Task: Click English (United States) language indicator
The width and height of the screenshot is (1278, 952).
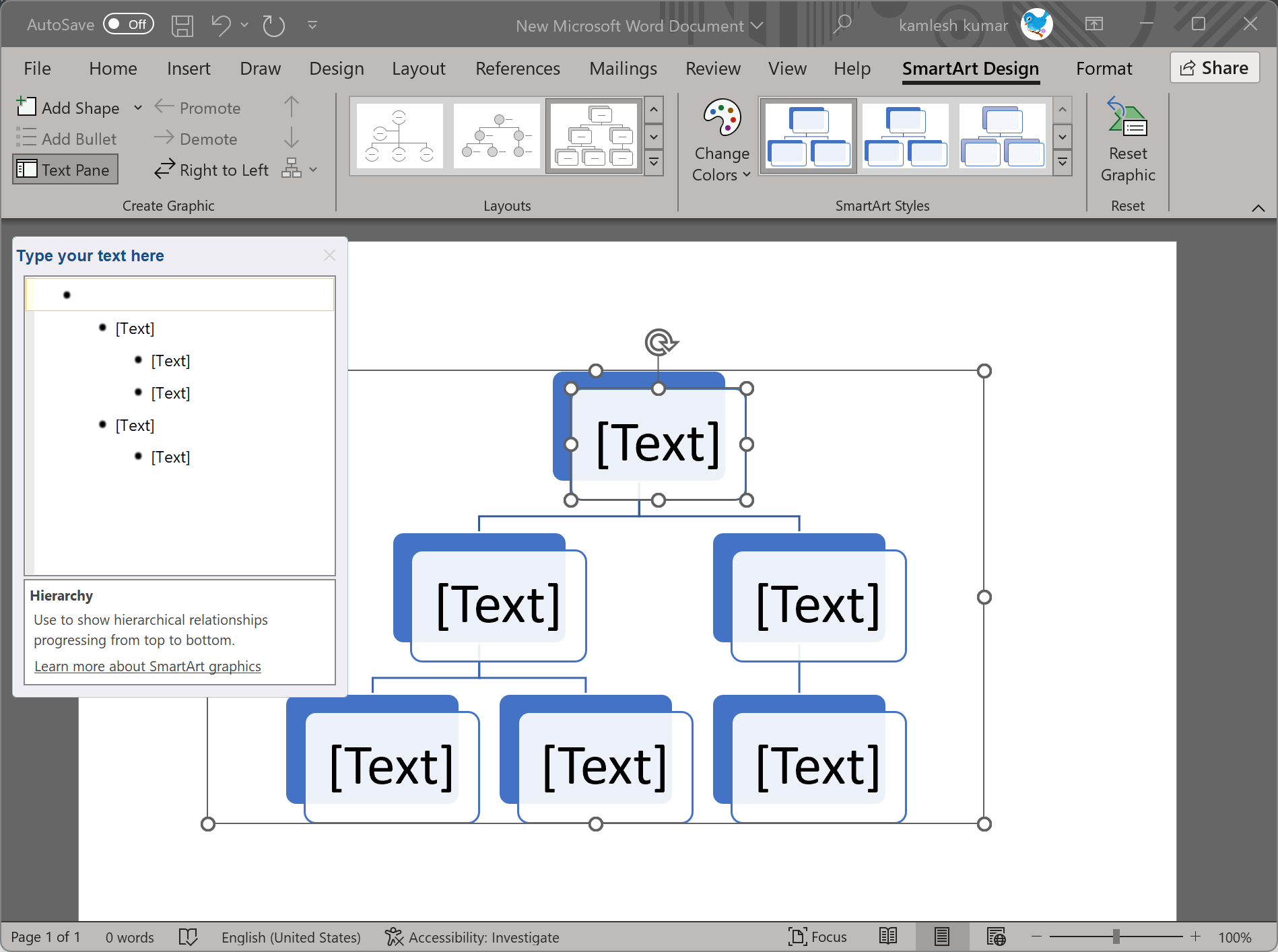Action: click(291, 937)
